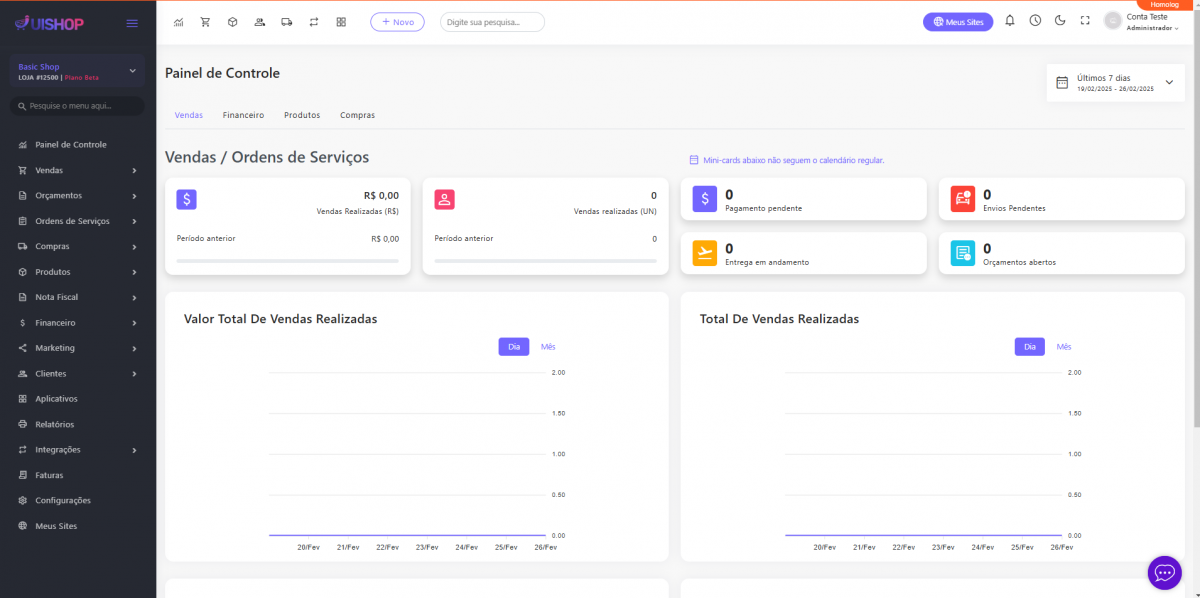
Task: Click the Novo button
Action: 397,22
